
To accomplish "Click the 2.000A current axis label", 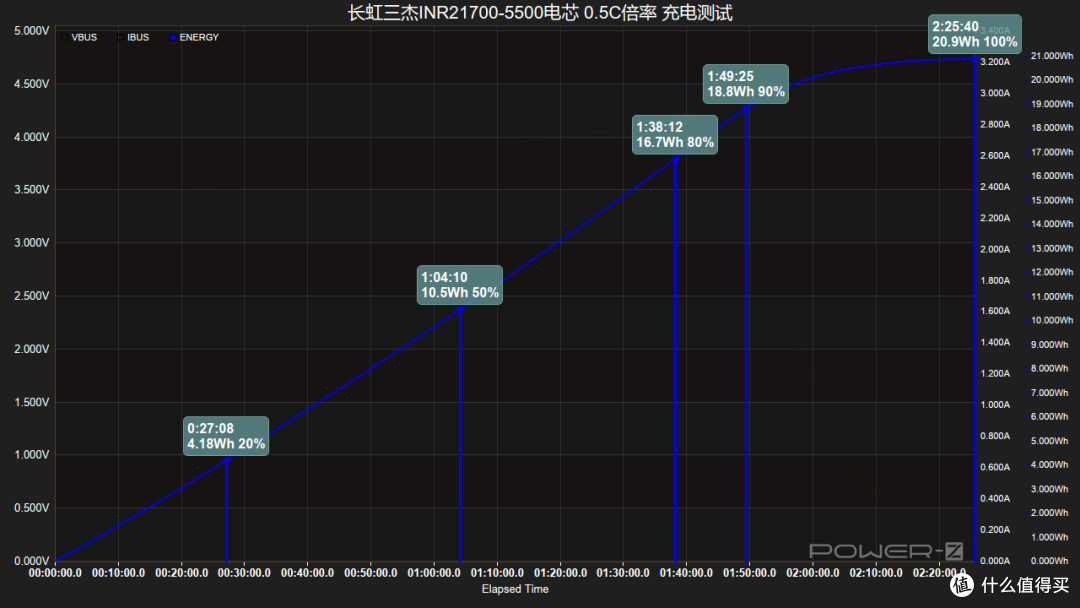I will coord(995,249).
